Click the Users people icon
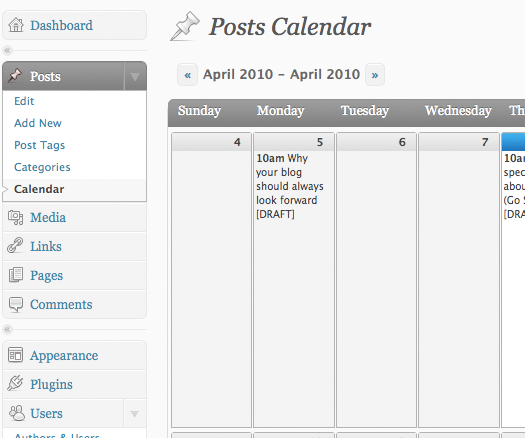Image resolution: width=525 pixels, height=438 pixels. point(16,413)
